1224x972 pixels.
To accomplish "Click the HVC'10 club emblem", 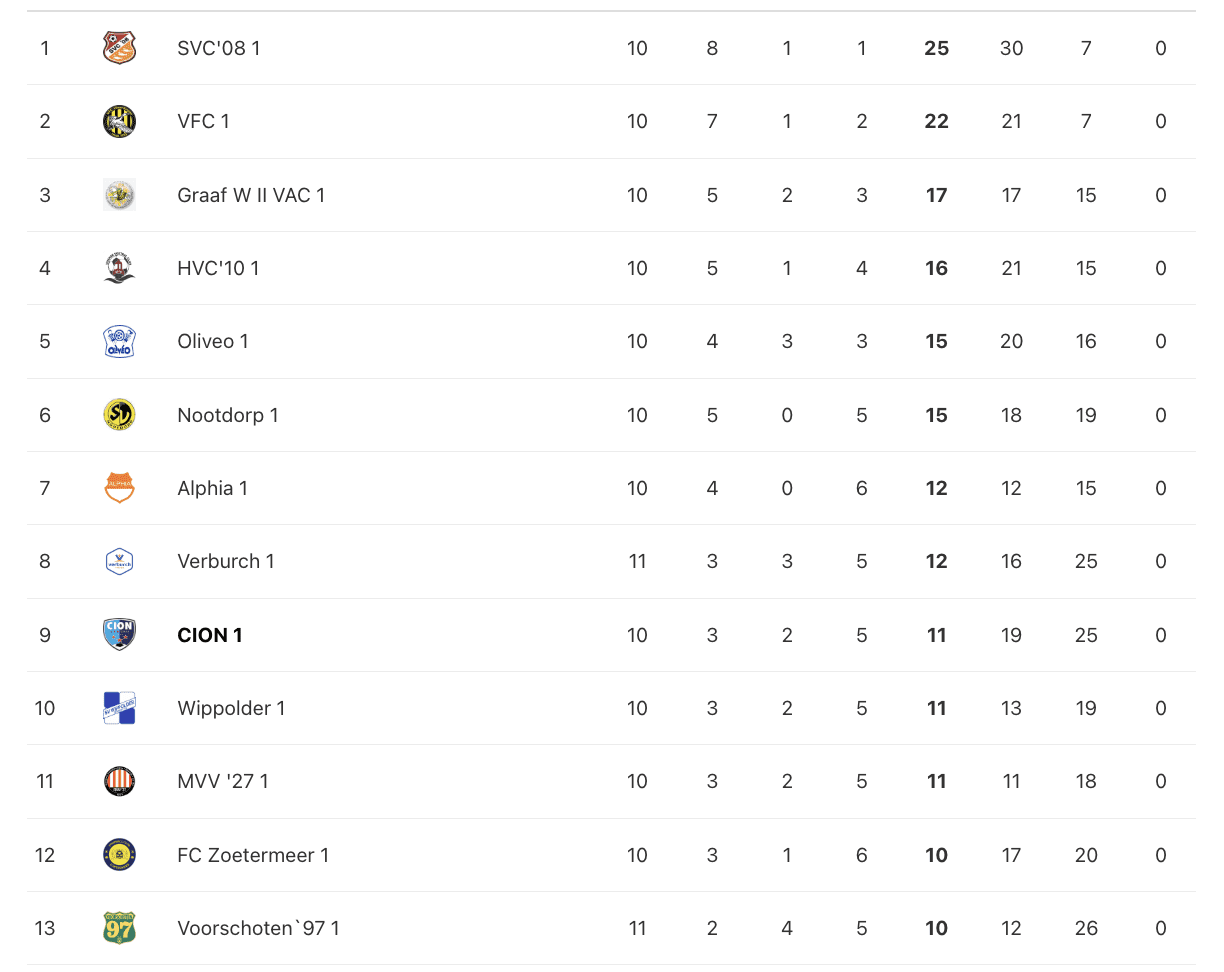I will 119,268.
